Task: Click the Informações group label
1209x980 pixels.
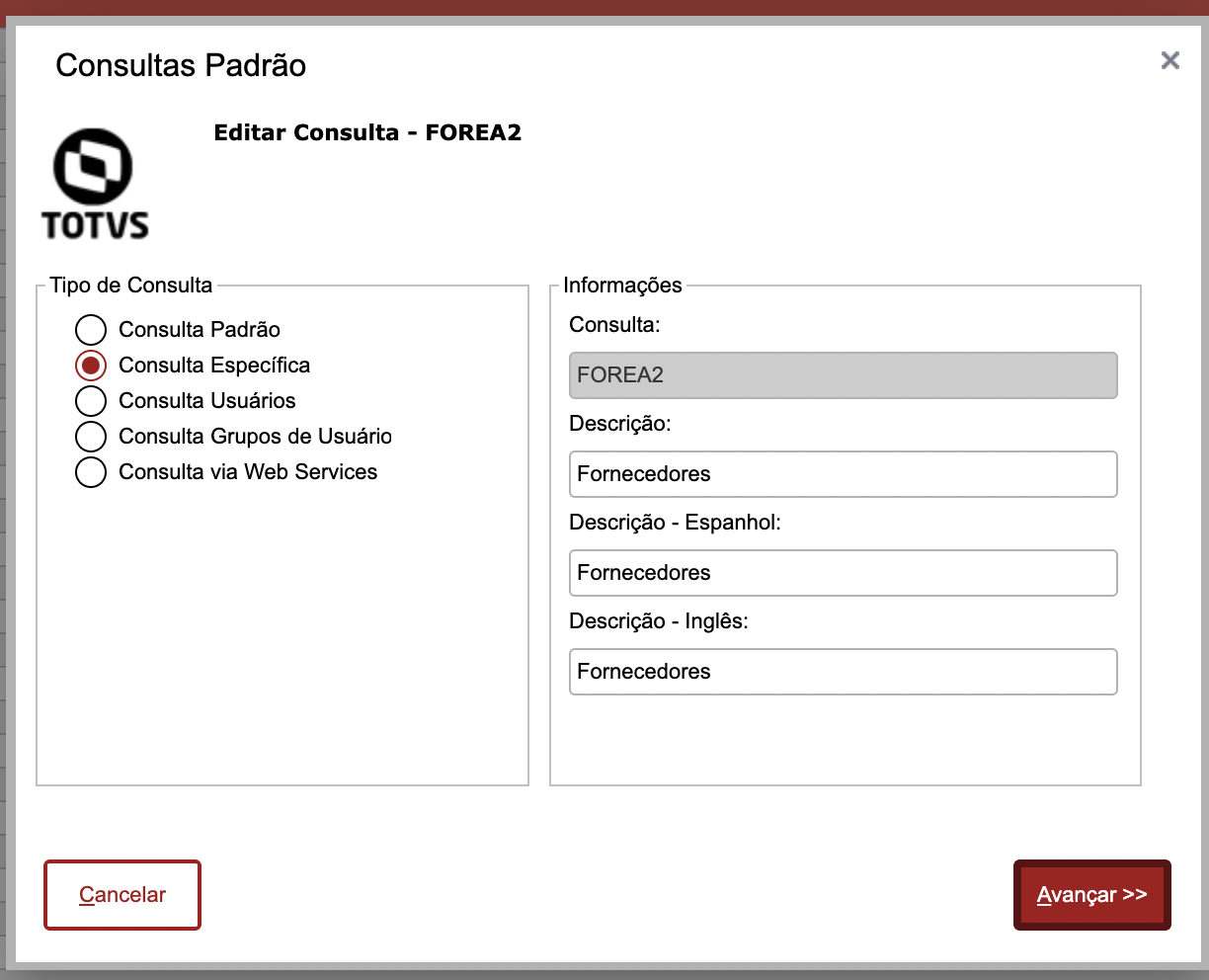Action: [x=622, y=286]
